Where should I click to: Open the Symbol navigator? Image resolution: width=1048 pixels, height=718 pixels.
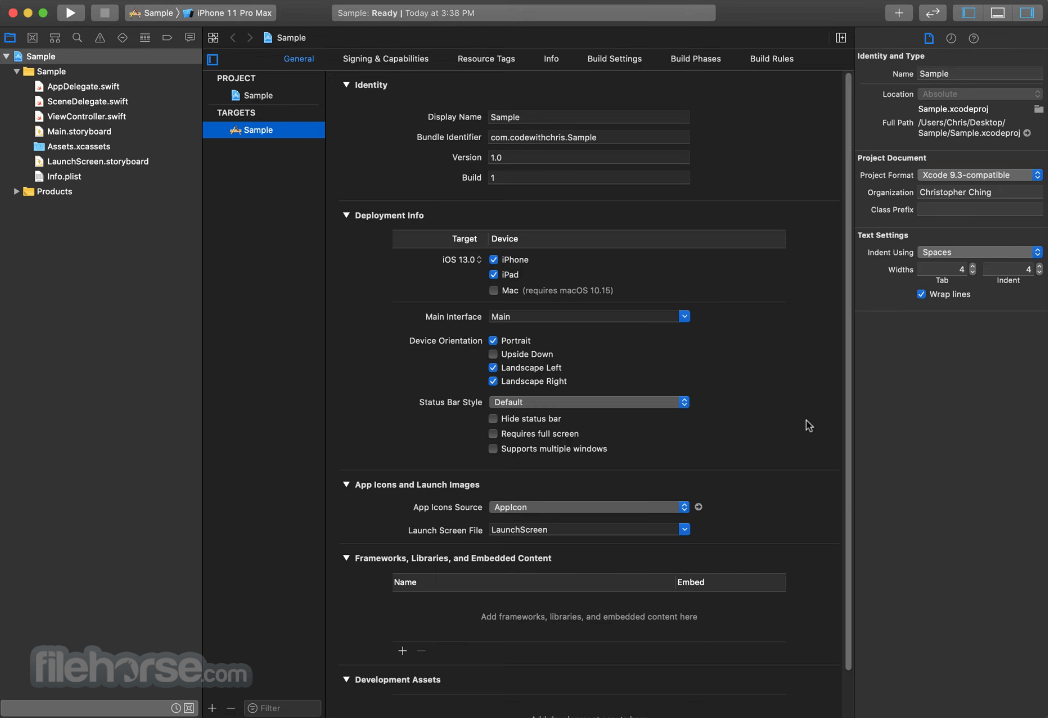(x=55, y=38)
